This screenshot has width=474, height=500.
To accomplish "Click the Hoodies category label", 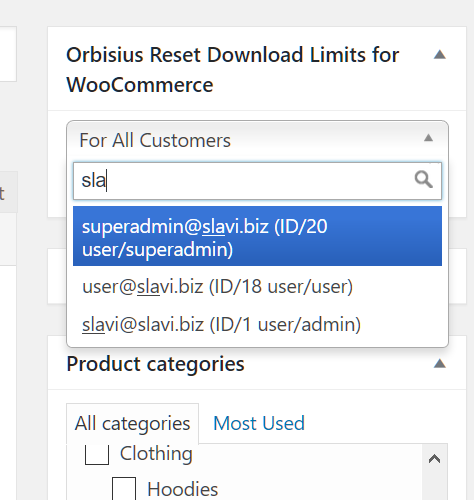I will (x=183, y=489).
